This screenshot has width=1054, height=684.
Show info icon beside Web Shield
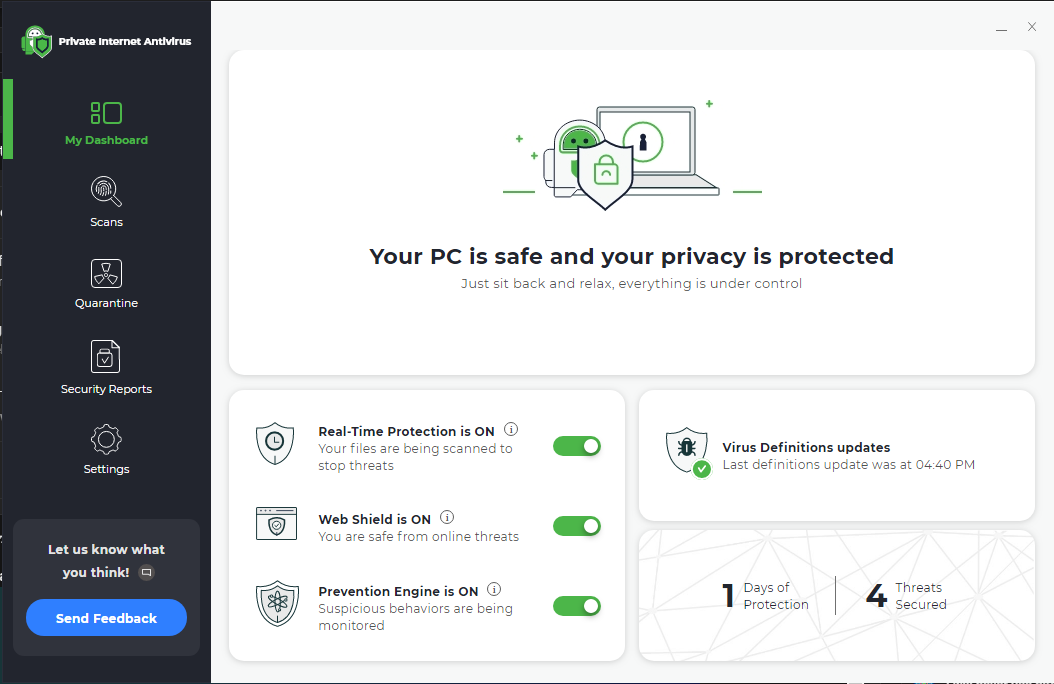(447, 517)
